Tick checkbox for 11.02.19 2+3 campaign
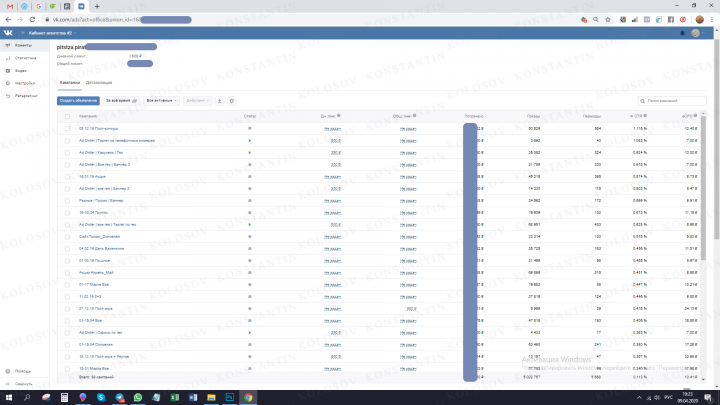Image resolution: width=720 pixels, height=405 pixels. tap(67, 297)
